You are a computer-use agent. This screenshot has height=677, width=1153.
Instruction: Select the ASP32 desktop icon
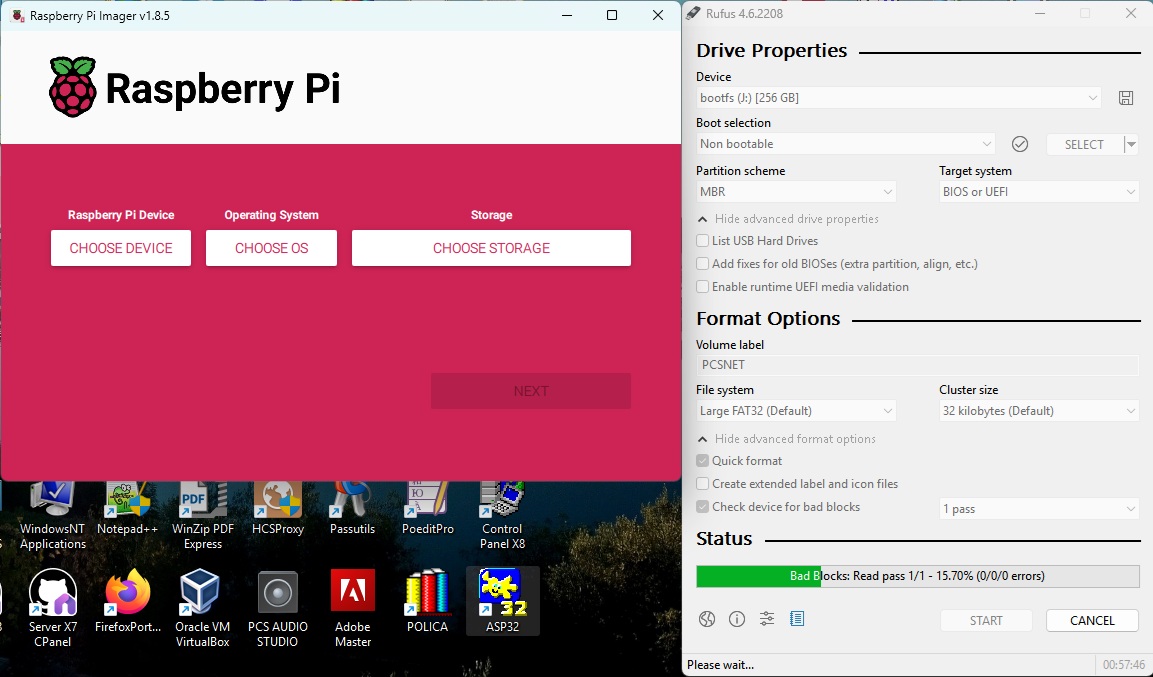502,601
